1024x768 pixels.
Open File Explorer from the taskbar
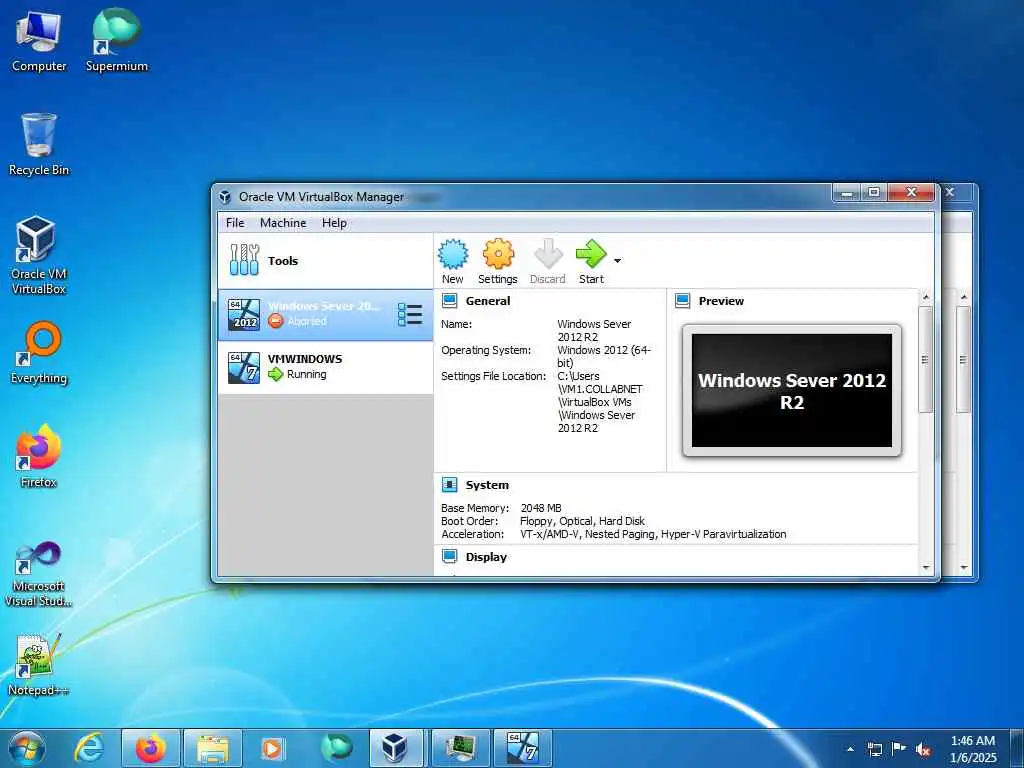[213, 748]
